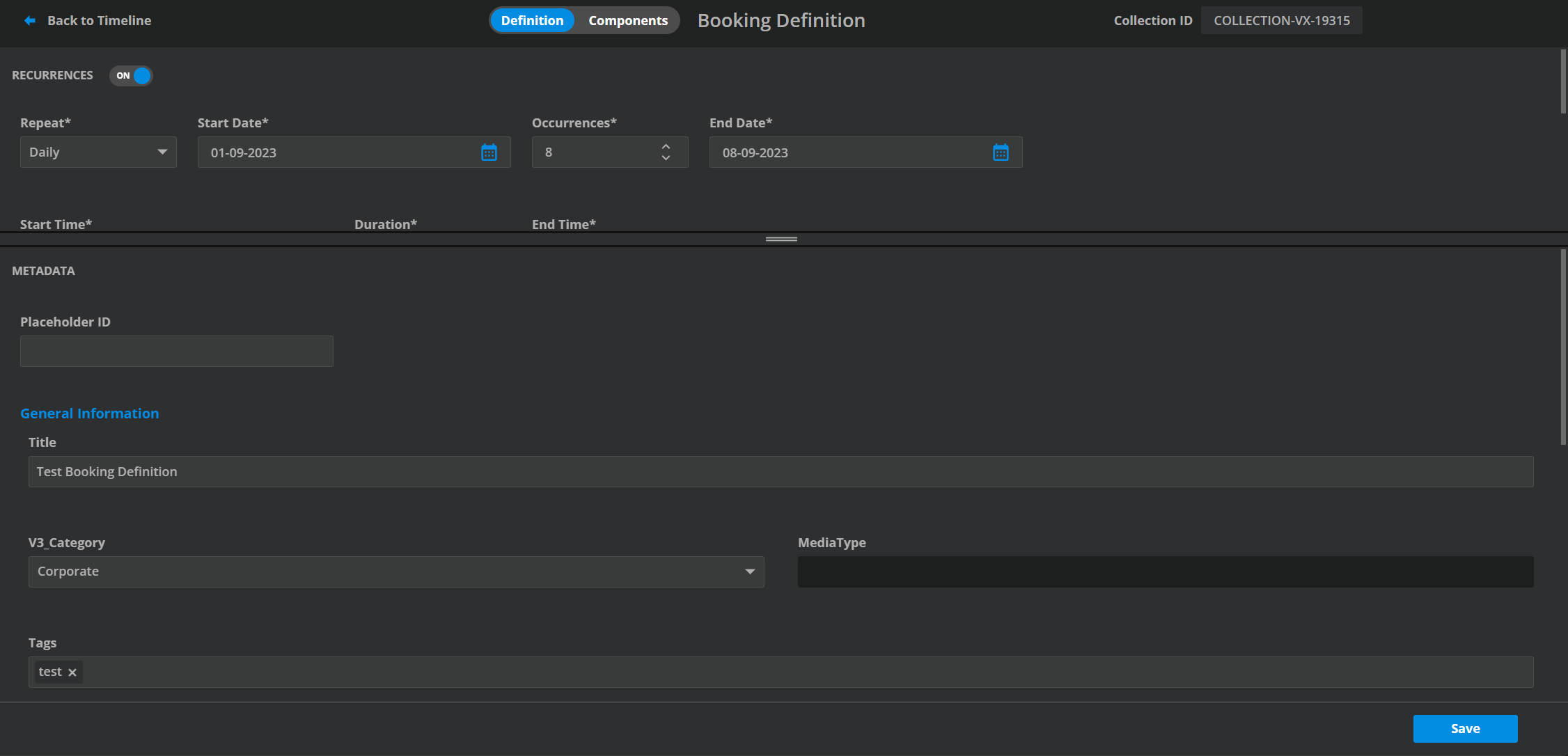Click the Save button
The width and height of the screenshot is (1568, 756).
1465,729
